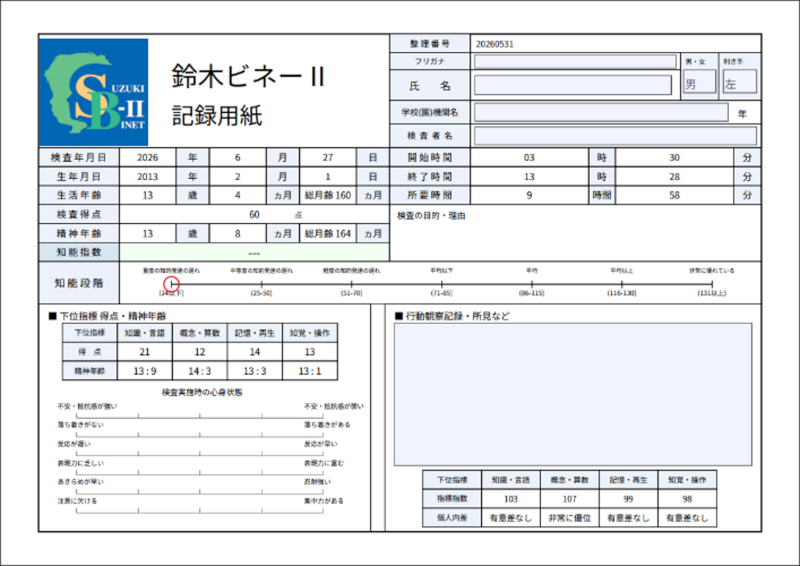Select the 所要時間 hours cell 9

529,195
